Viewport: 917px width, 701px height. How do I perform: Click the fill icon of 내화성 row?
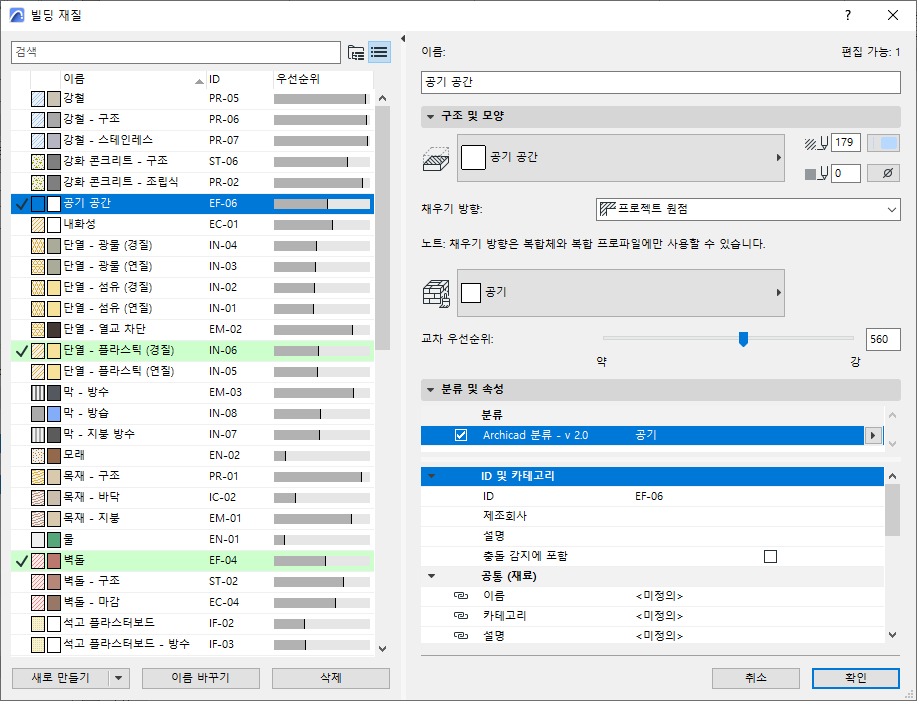pyautogui.click(x=38, y=225)
